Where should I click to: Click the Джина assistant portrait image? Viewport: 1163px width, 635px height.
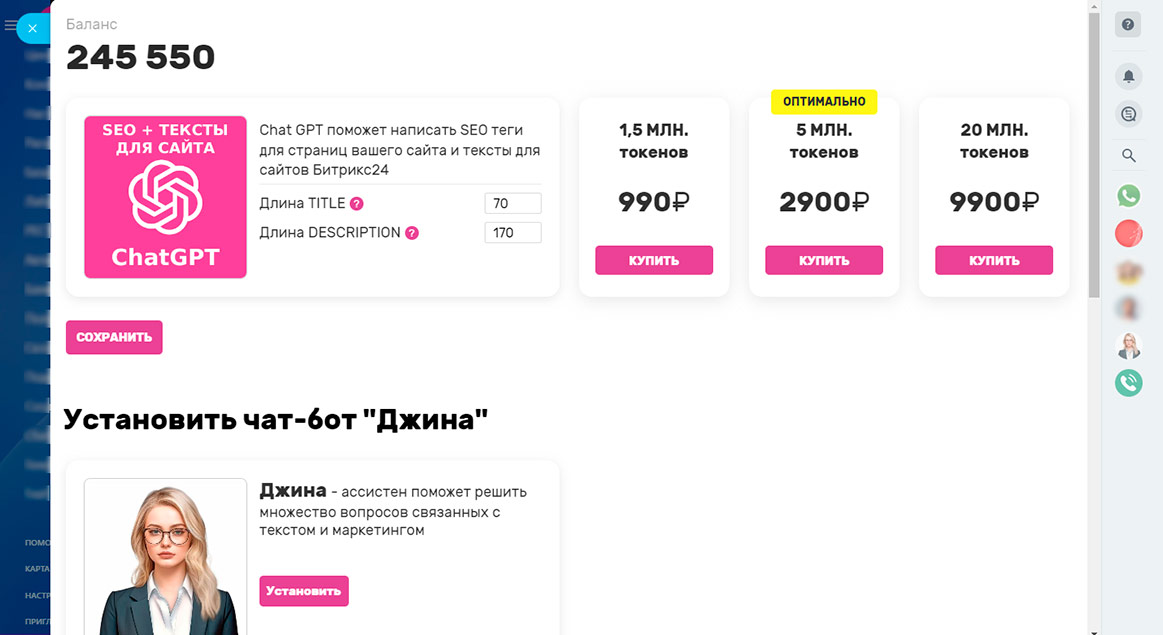point(165,557)
